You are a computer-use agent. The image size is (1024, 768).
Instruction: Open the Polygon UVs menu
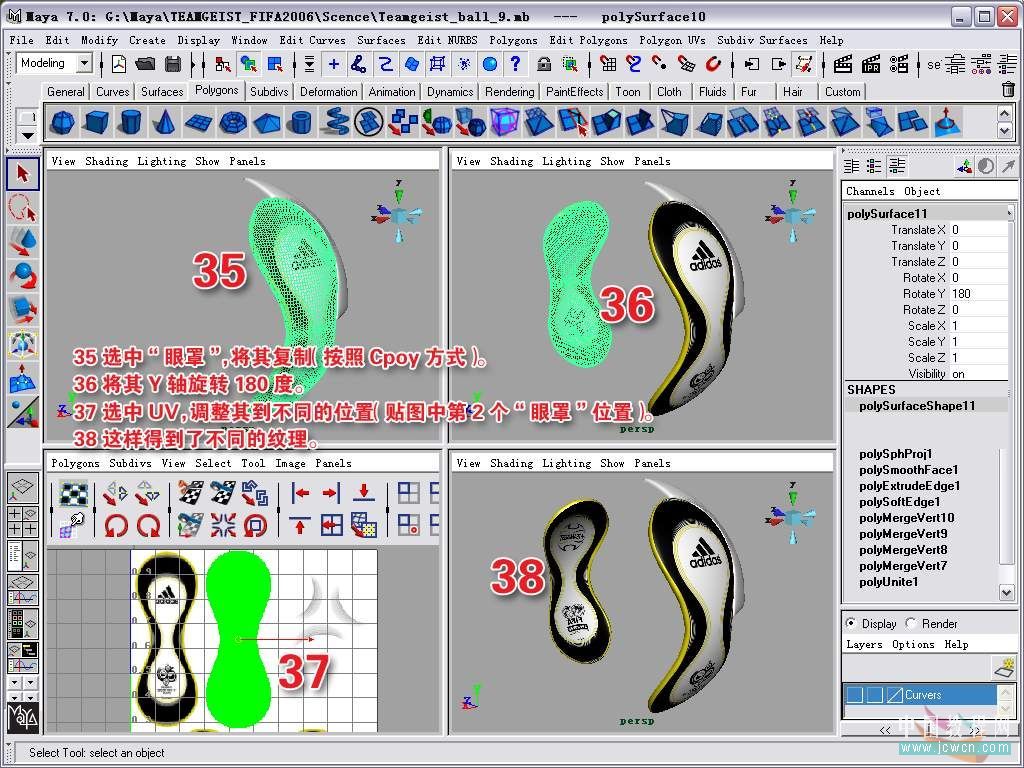point(672,40)
